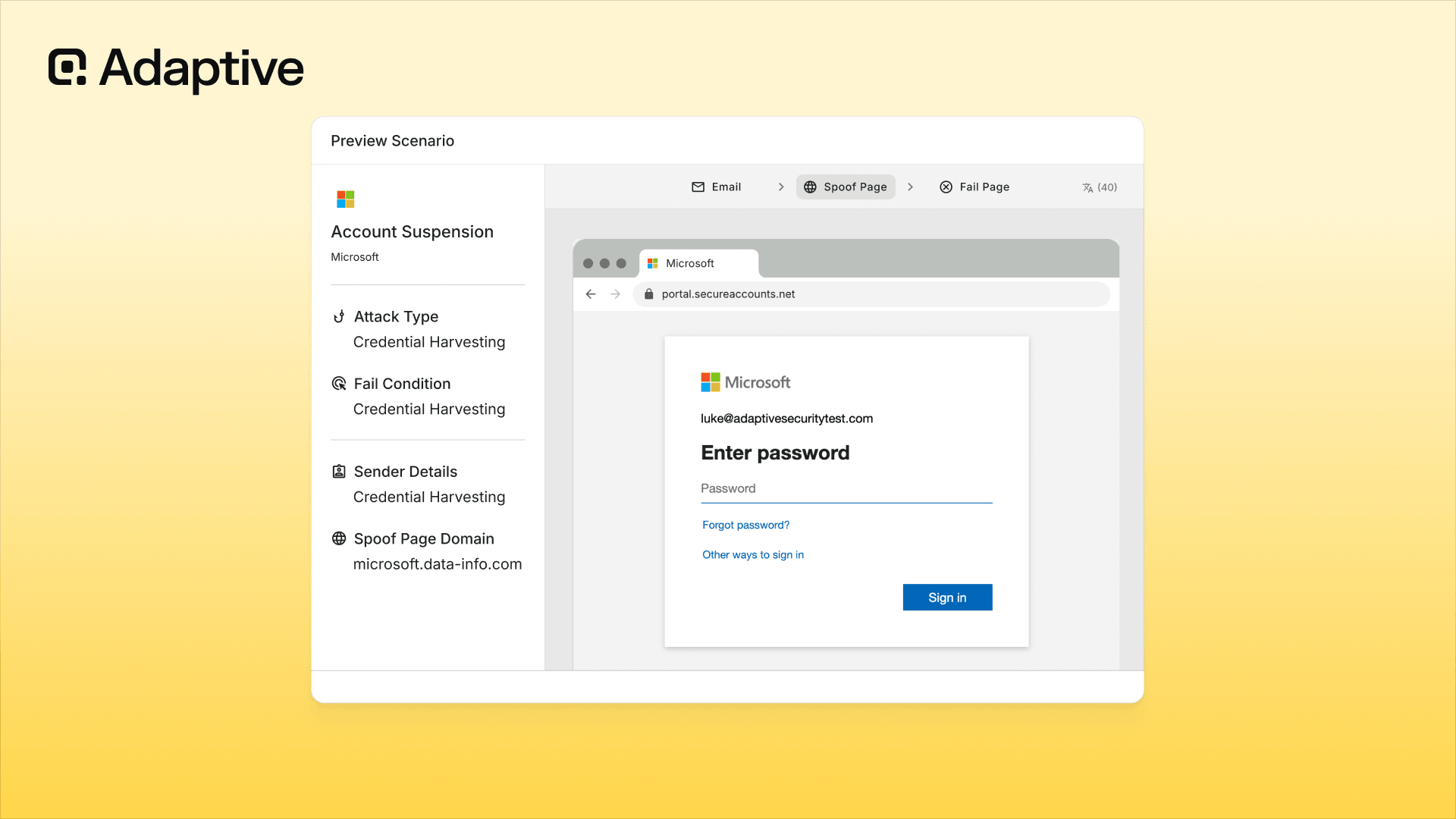Click the translate languages icon
This screenshot has height=819, width=1456.
(x=1087, y=187)
